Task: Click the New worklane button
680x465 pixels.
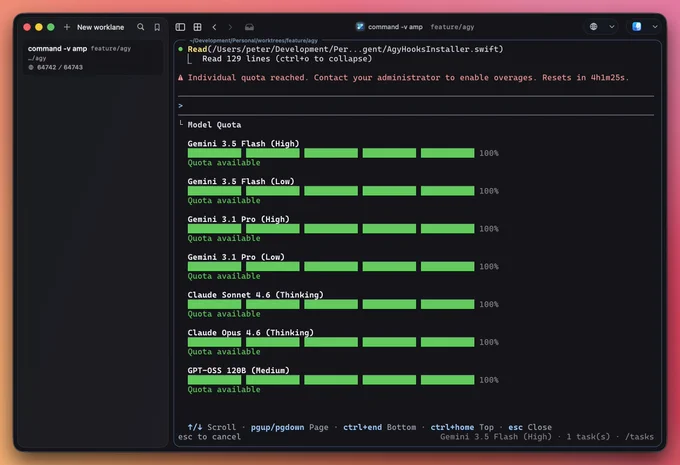Action: click(x=100, y=27)
